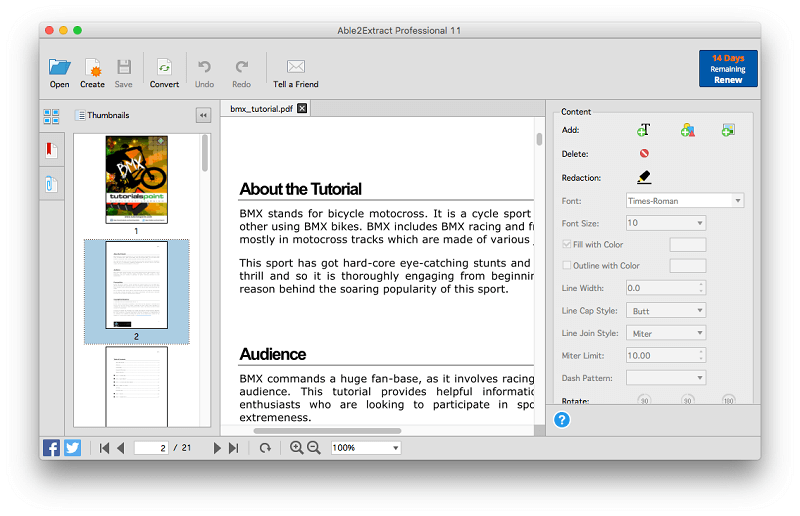
Task: Adjust the Miter Limit stepper
Action: pyautogui.click(x=702, y=355)
